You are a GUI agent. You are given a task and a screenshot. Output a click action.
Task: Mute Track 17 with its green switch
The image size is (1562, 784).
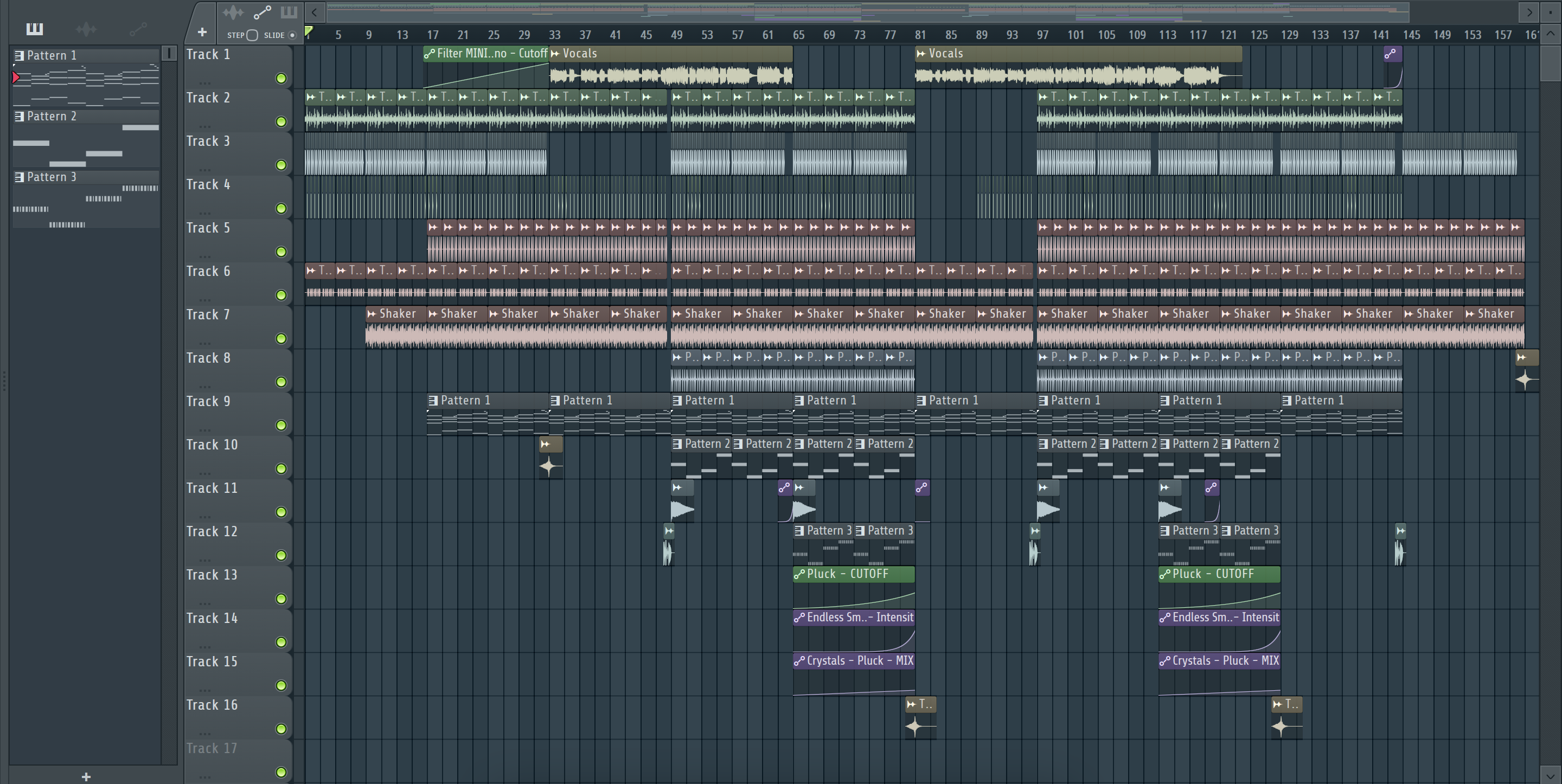click(281, 772)
